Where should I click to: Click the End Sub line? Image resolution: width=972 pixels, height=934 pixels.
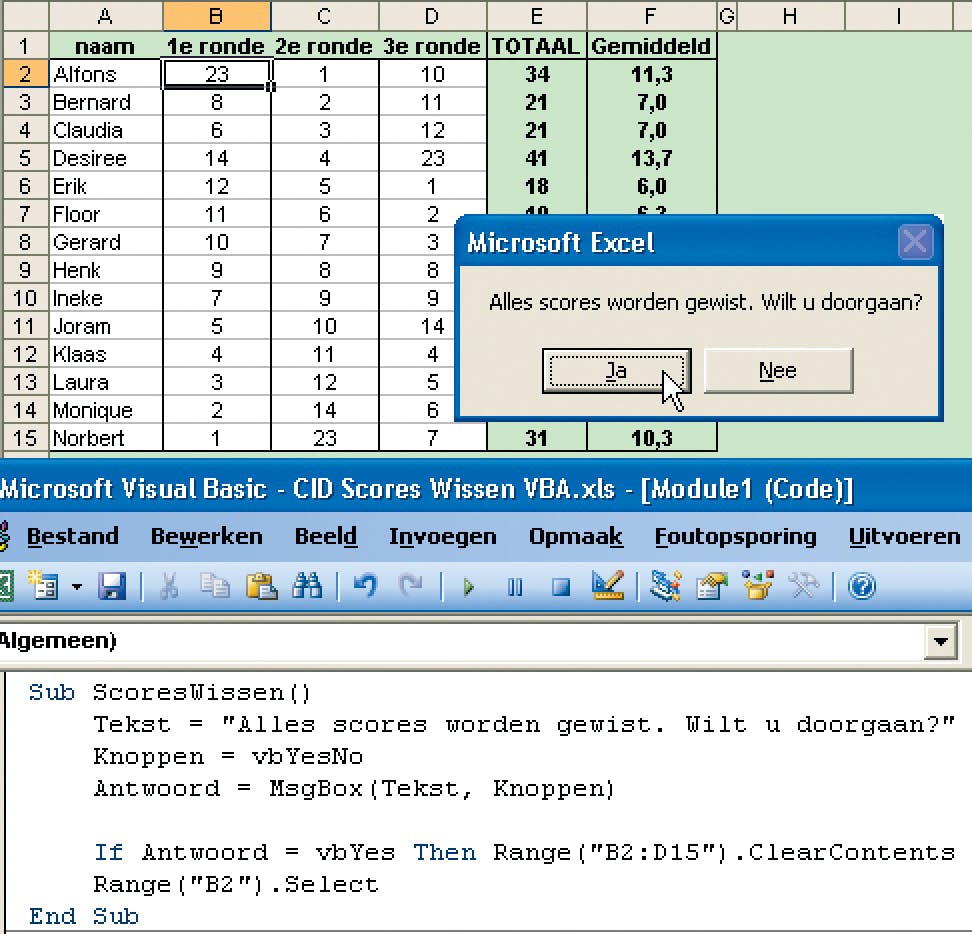[x=84, y=916]
